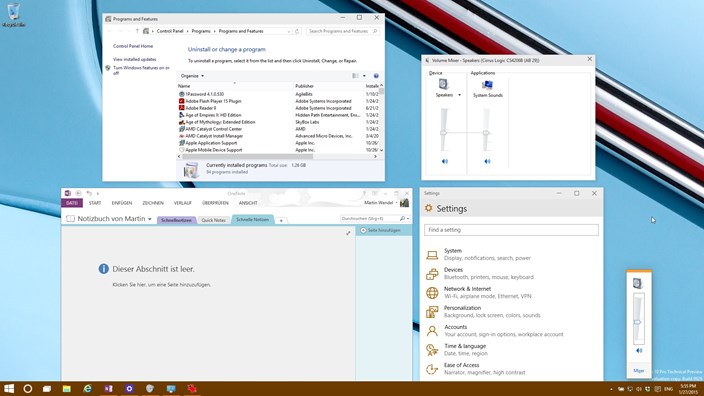The height and width of the screenshot is (396, 704).
Task: Click the Speakers device icon in Volume Mixer
Action: point(443,84)
